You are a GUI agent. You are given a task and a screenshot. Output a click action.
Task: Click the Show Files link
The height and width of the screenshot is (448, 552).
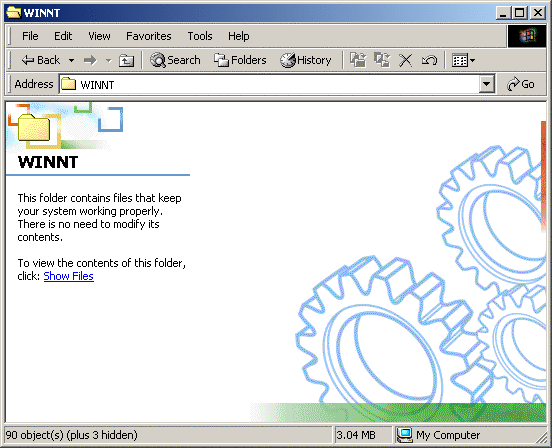[69, 276]
